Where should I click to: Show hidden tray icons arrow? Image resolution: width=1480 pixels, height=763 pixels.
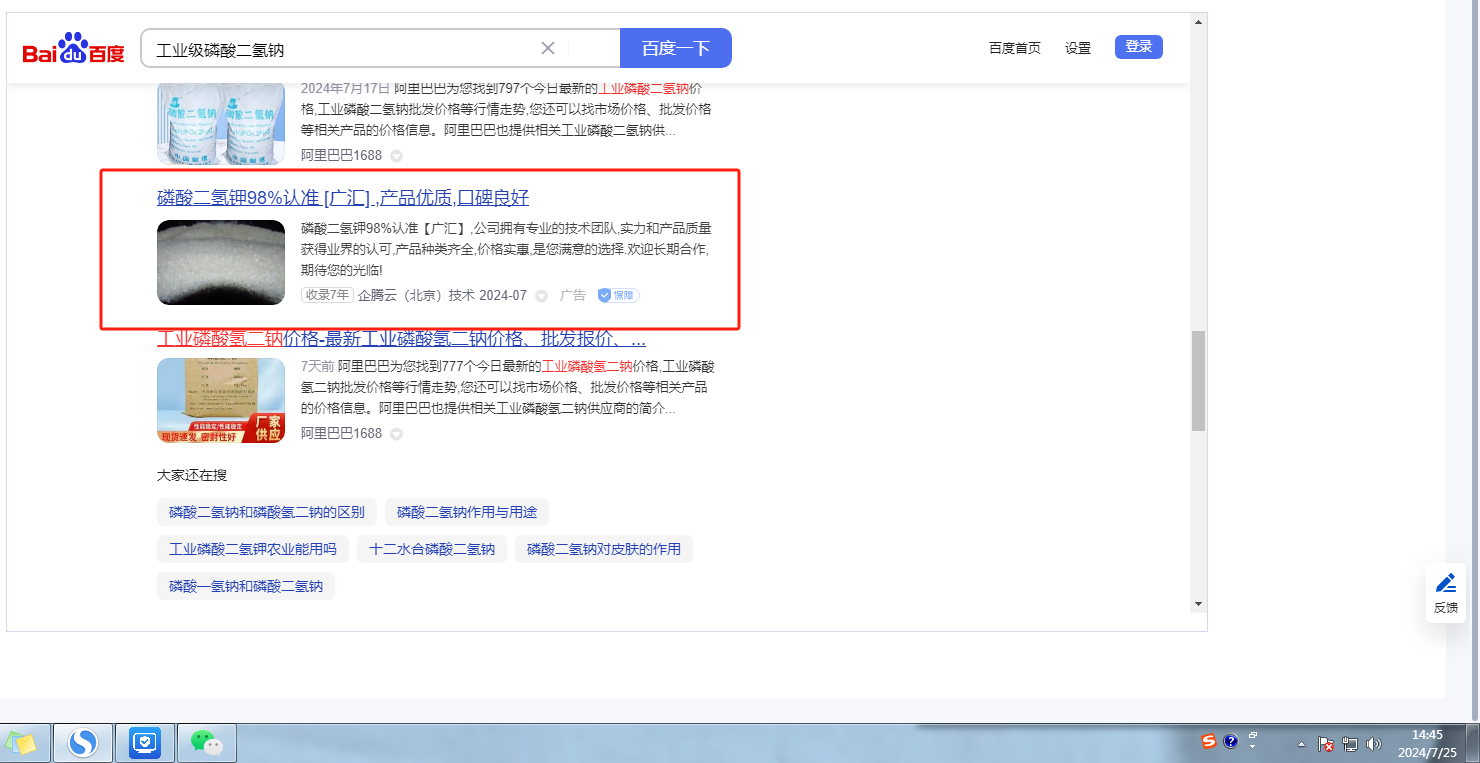(x=1301, y=745)
